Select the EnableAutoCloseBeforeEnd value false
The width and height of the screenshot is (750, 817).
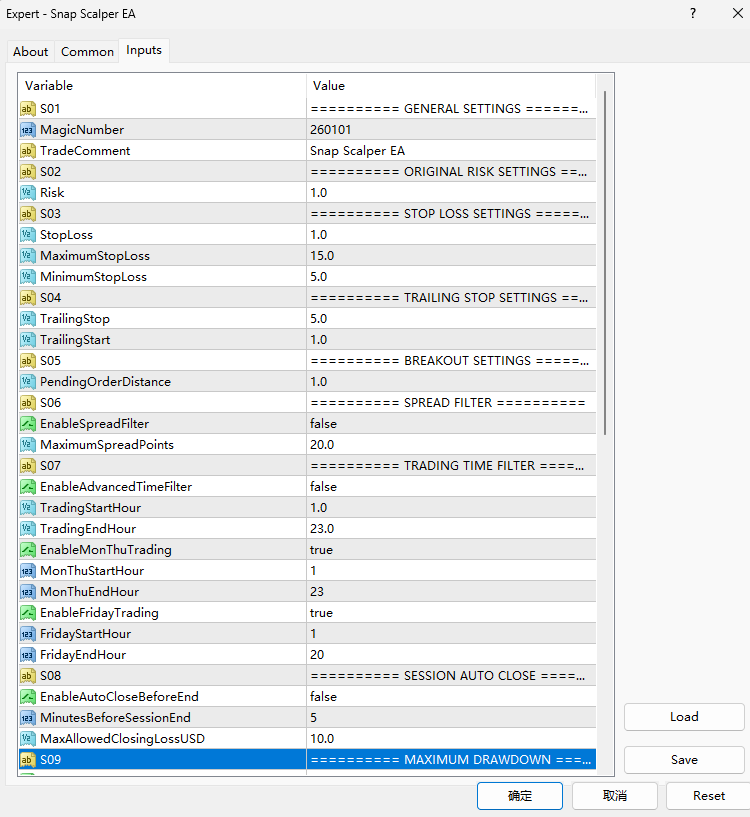pos(323,697)
